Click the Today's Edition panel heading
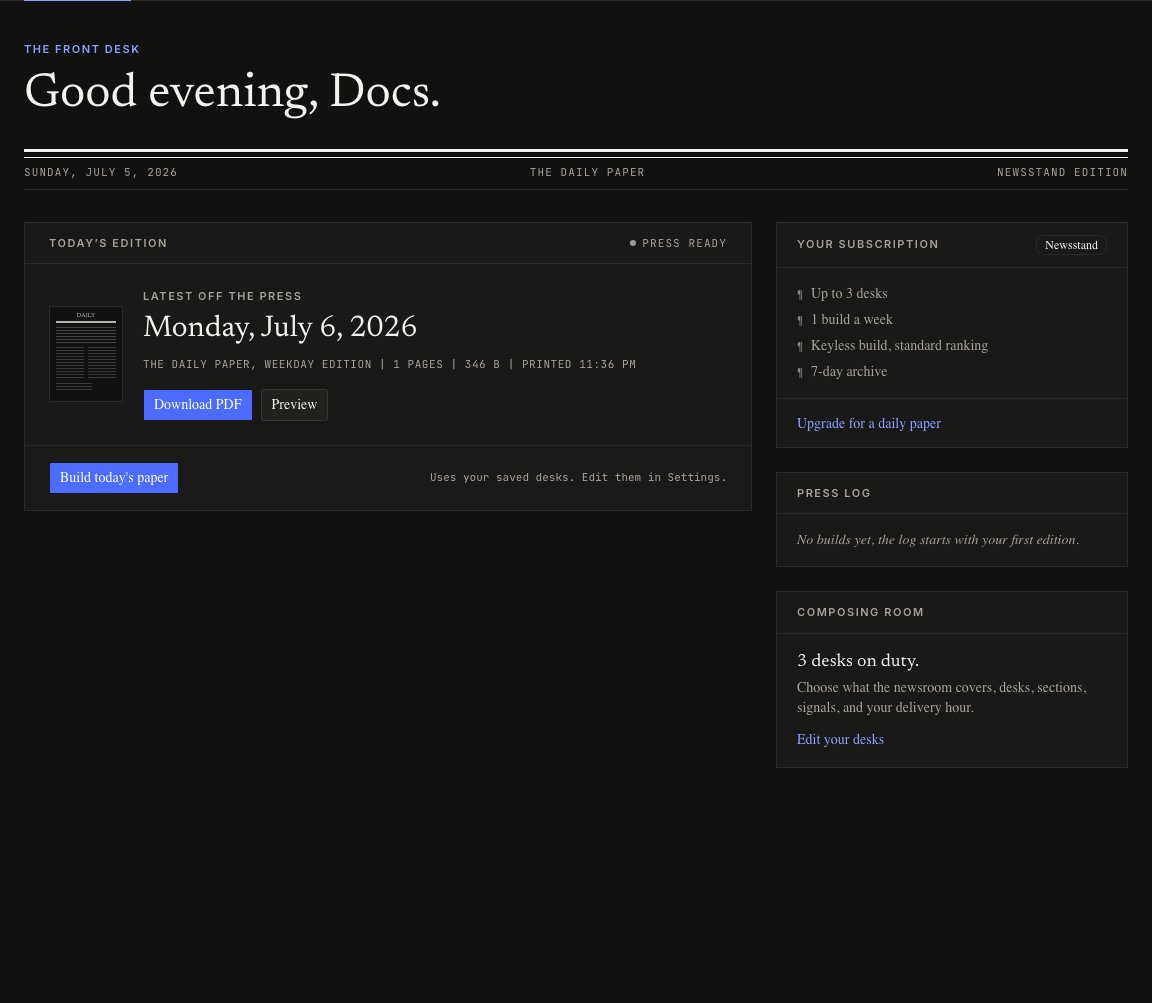1152x1003 pixels. (108, 243)
